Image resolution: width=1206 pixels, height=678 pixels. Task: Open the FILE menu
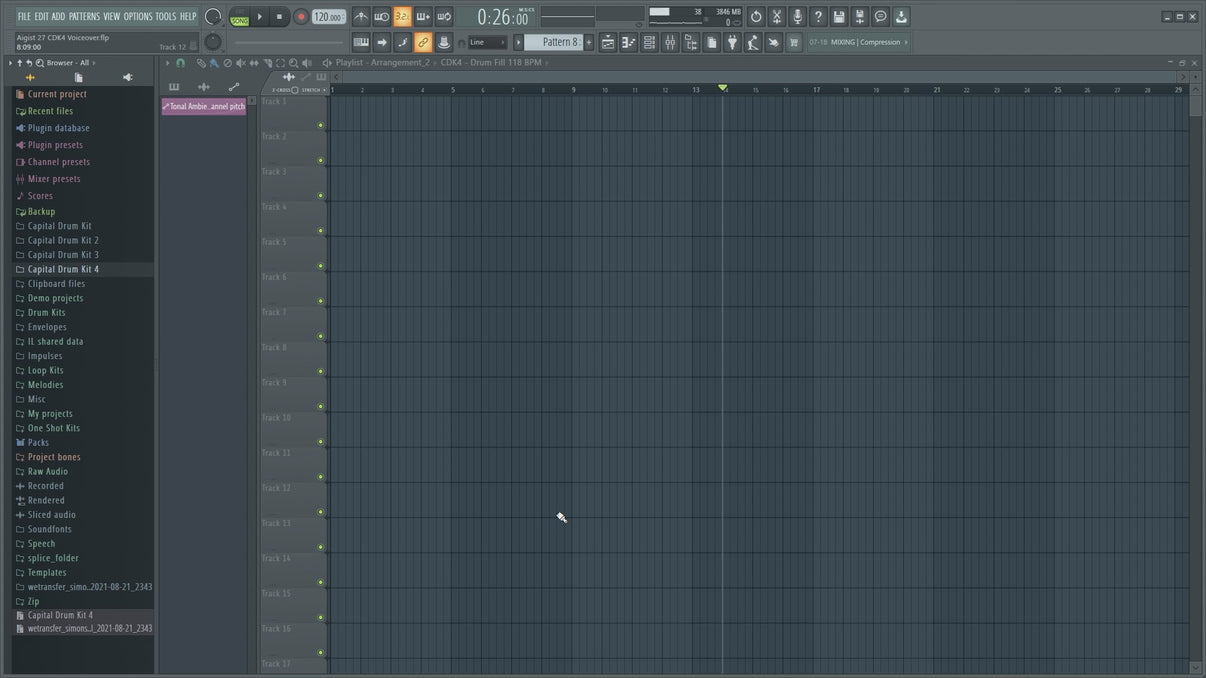pyautogui.click(x=24, y=16)
